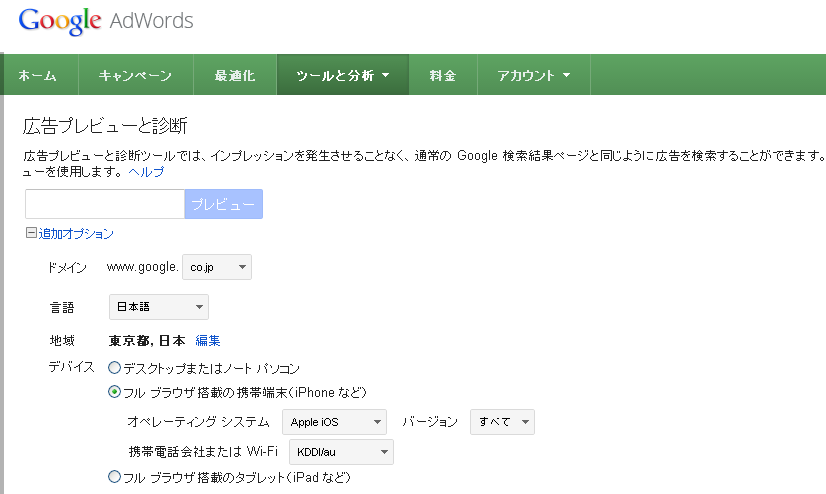
Task: Click the 広告プレビューと診断 page heading
Action: click(105, 126)
